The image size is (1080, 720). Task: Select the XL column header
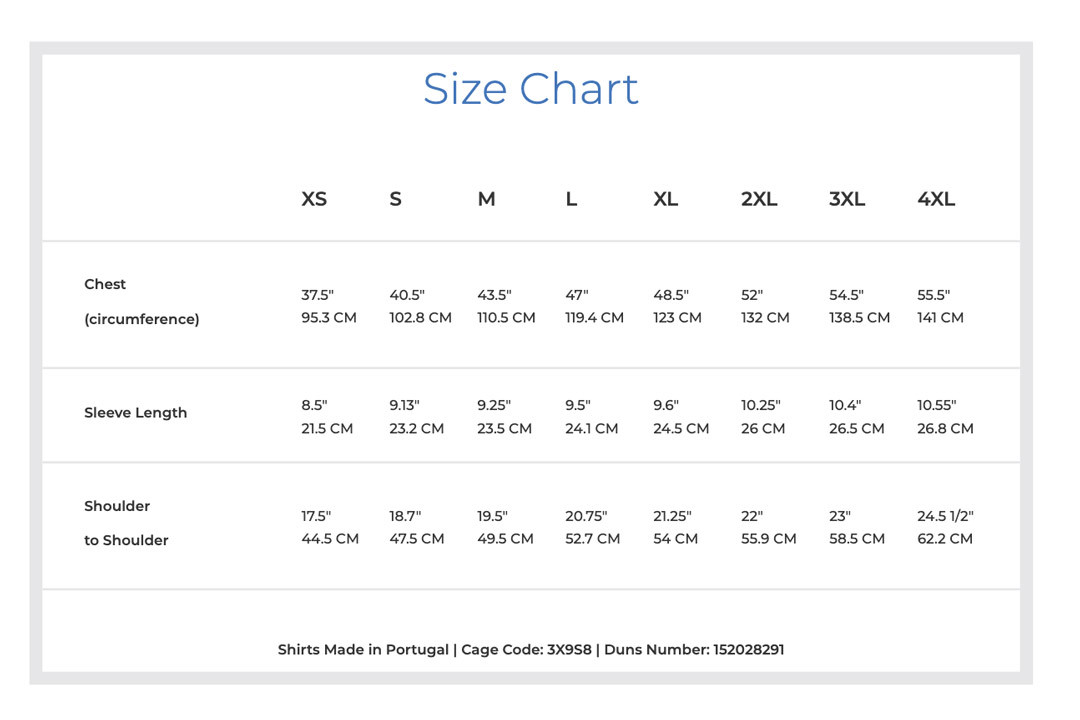[x=665, y=199]
